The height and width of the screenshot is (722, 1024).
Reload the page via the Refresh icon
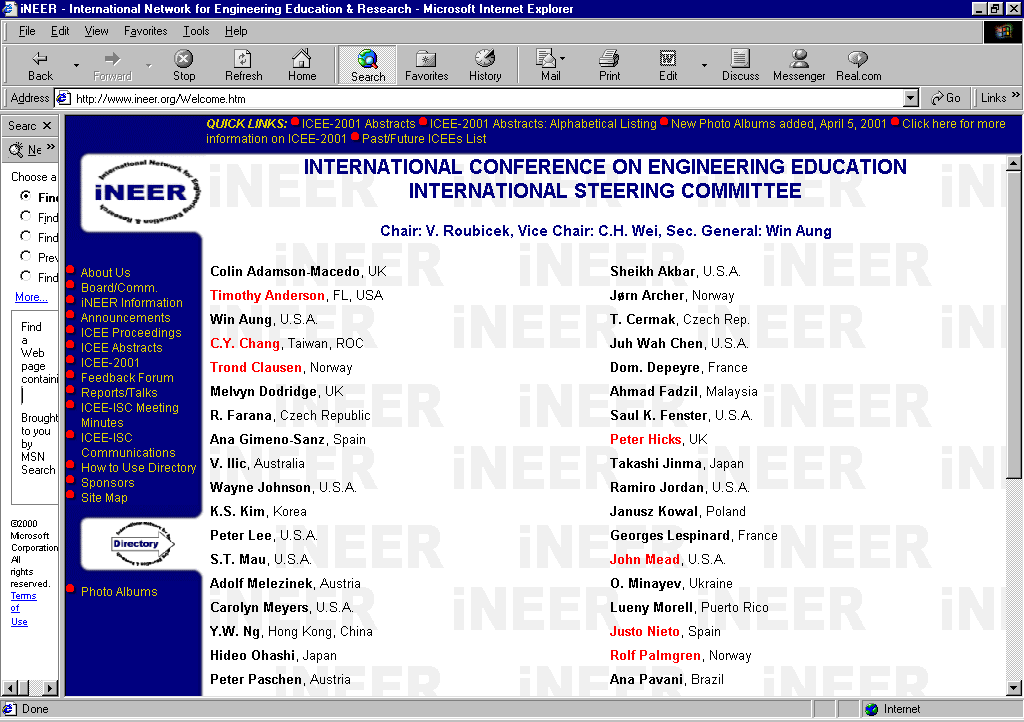click(x=244, y=65)
